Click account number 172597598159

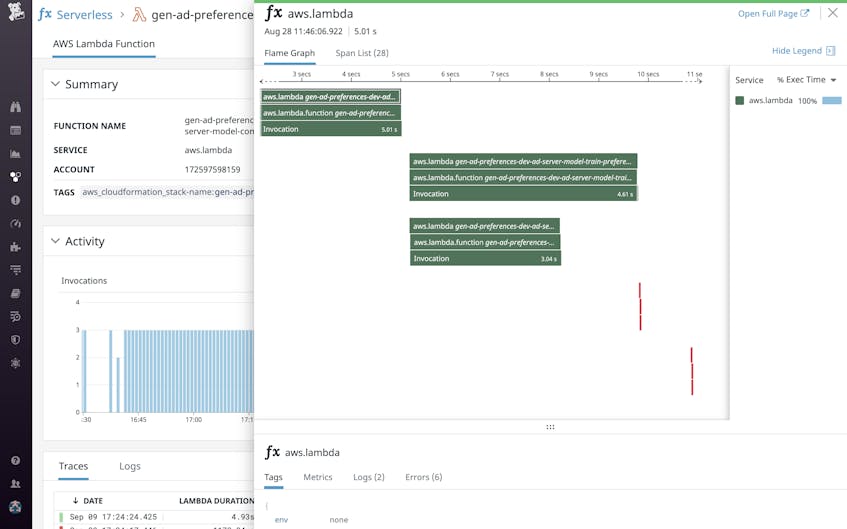(x=212, y=170)
